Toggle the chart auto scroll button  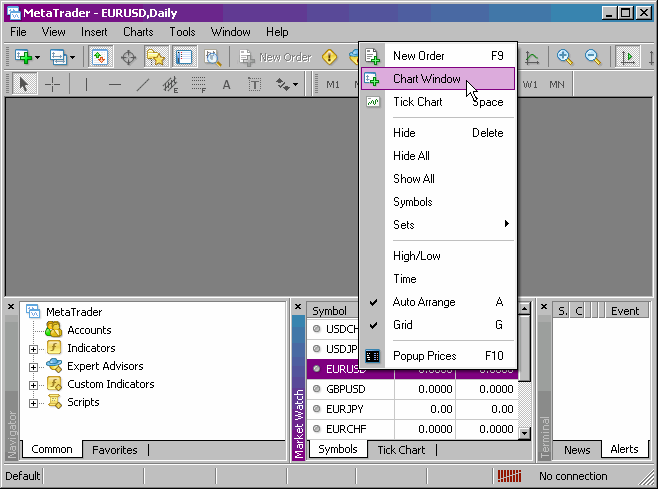coord(627,57)
